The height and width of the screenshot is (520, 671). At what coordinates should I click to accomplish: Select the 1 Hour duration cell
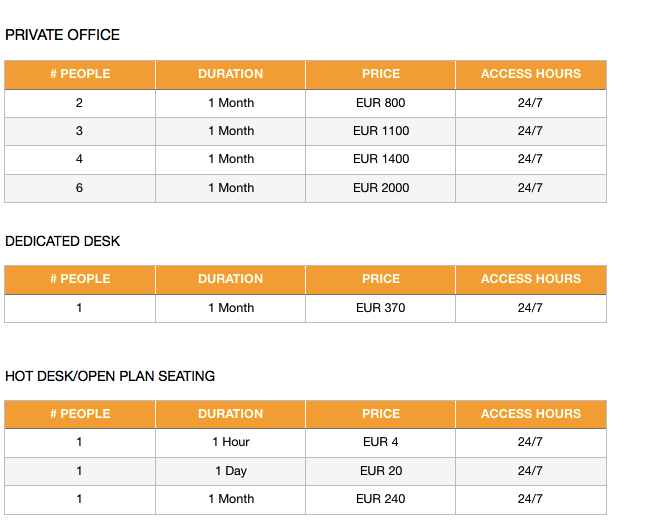[231, 443]
